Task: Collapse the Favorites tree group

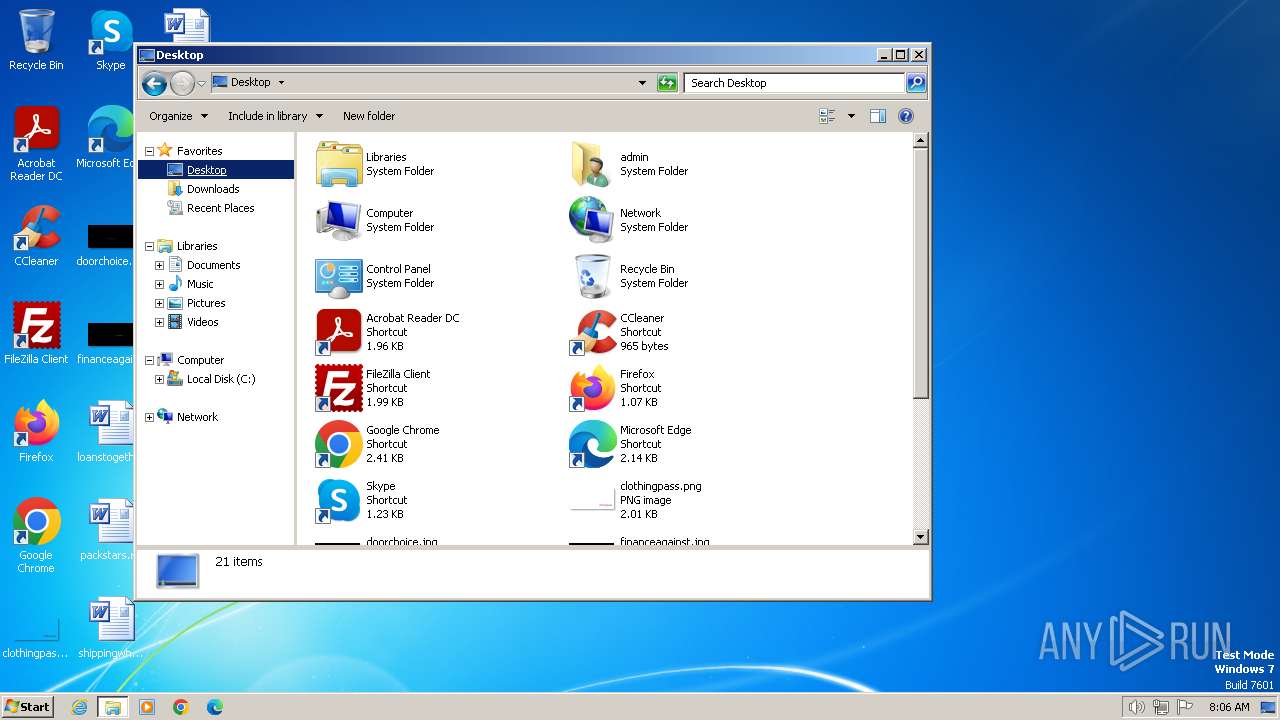Action: [x=149, y=151]
